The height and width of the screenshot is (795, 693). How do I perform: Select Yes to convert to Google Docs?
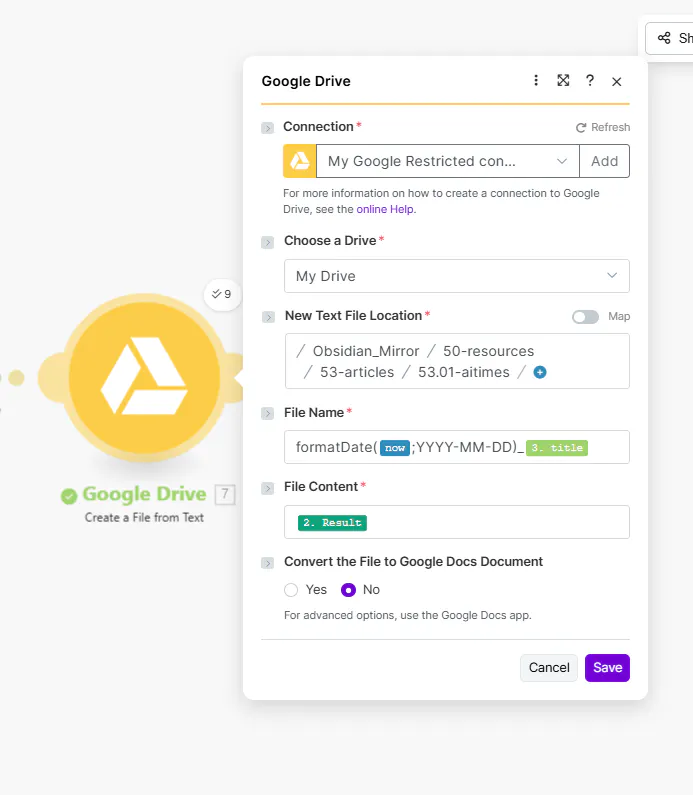[291, 590]
